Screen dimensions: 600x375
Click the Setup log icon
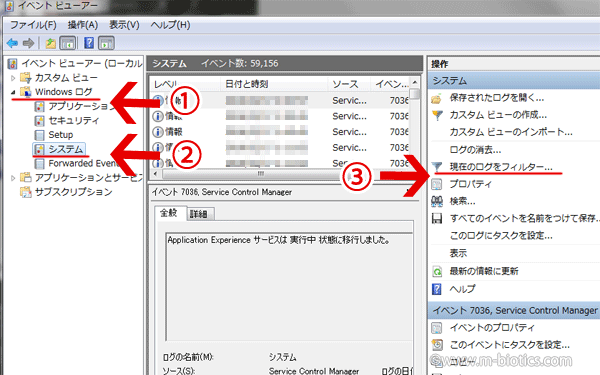click(39, 135)
